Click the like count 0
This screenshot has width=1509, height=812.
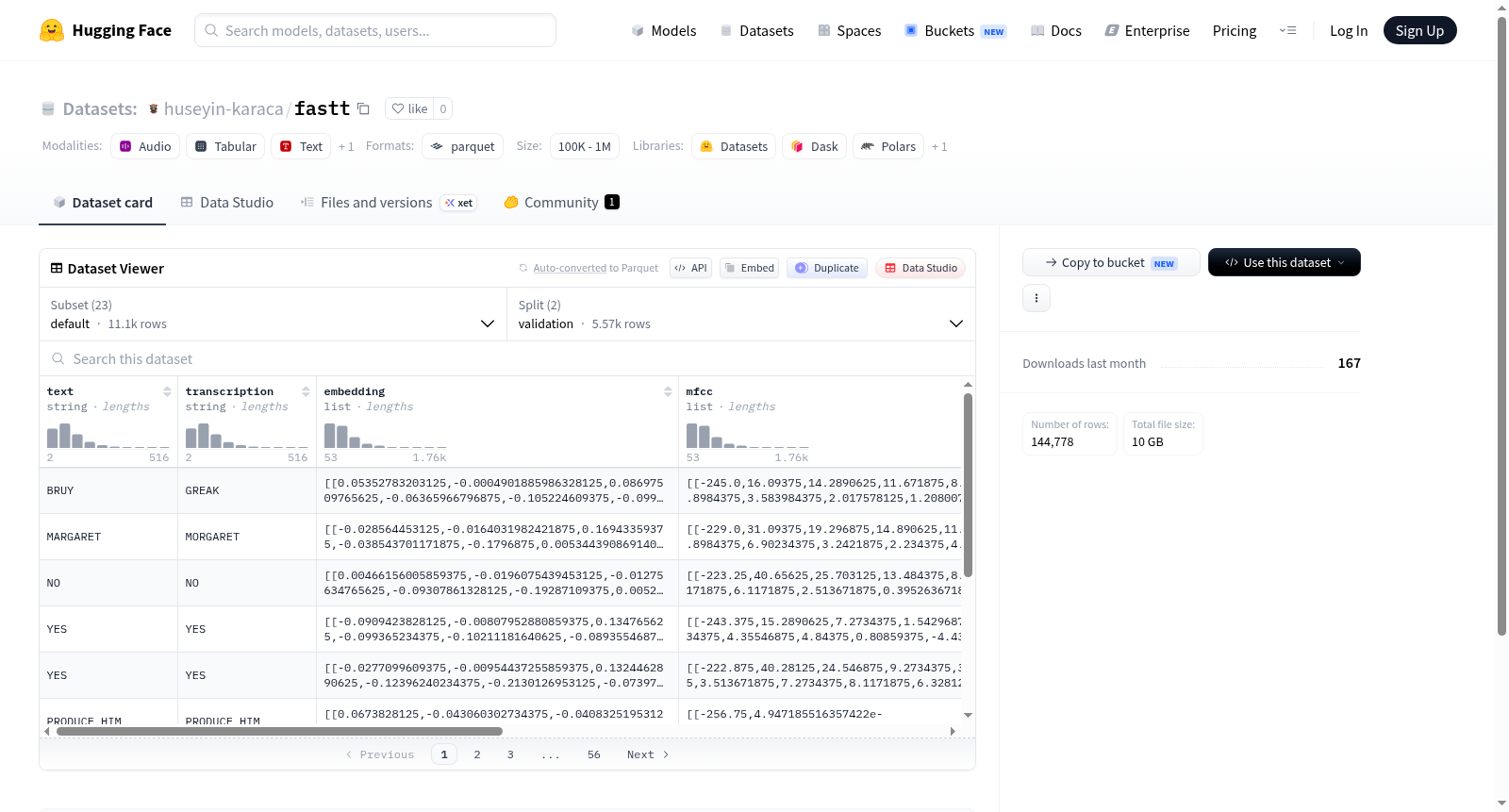(443, 108)
